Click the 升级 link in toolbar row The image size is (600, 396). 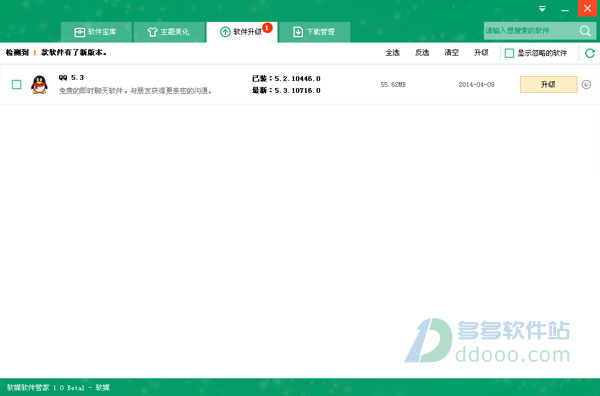pos(481,53)
